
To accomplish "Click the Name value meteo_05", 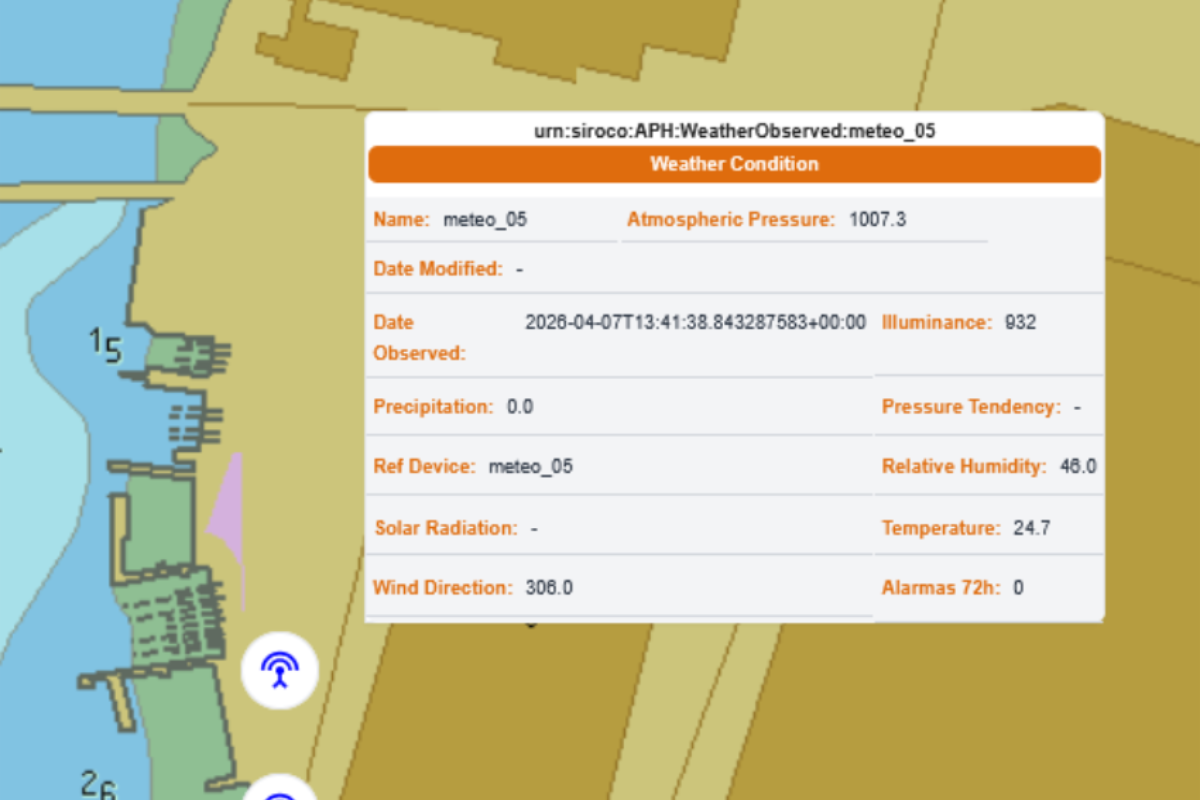I will pos(485,220).
